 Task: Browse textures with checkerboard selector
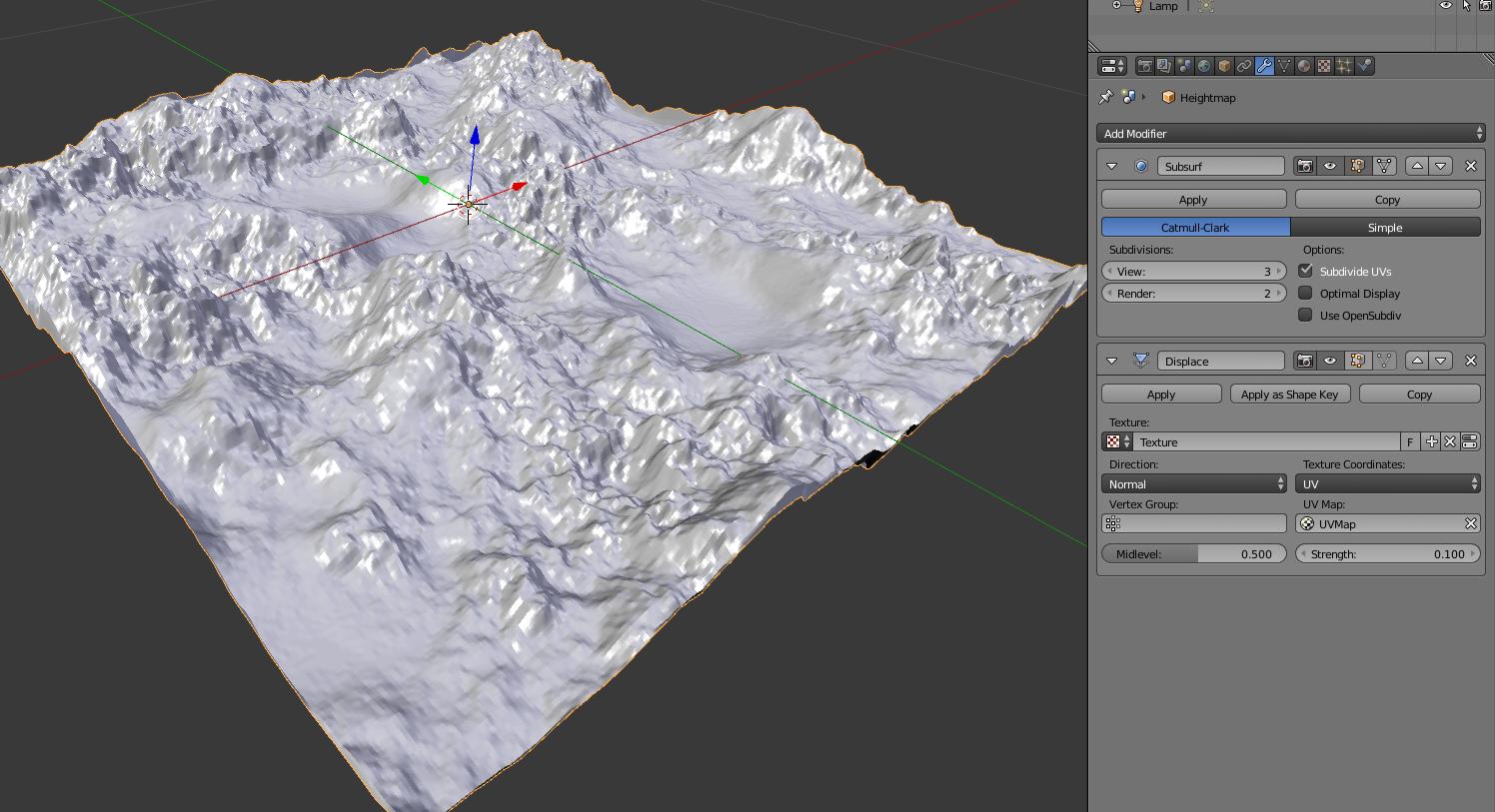1117,441
